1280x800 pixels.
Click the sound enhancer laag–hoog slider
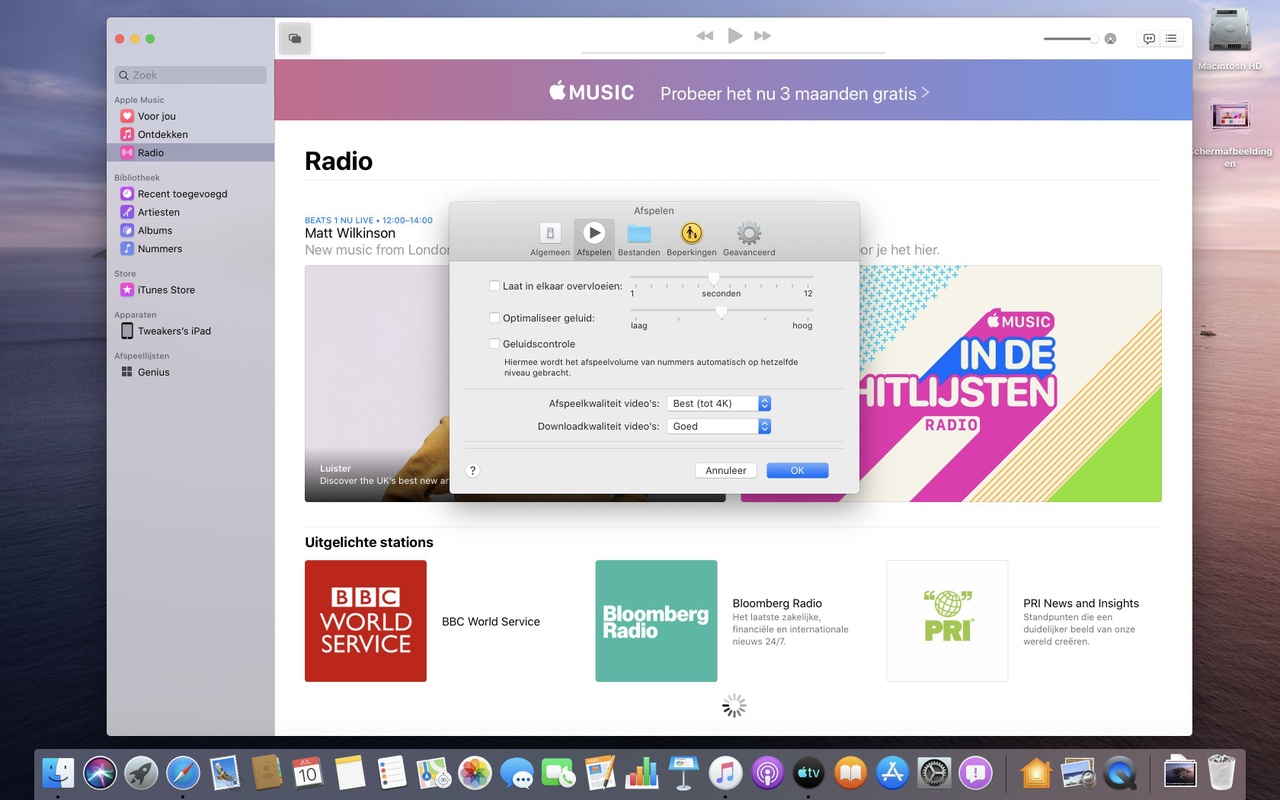point(721,311)
